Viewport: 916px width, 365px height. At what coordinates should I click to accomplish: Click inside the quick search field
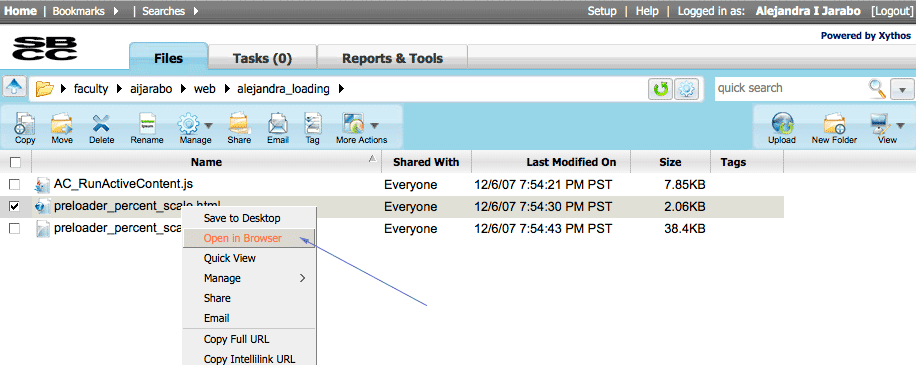(x=790, y=88)
